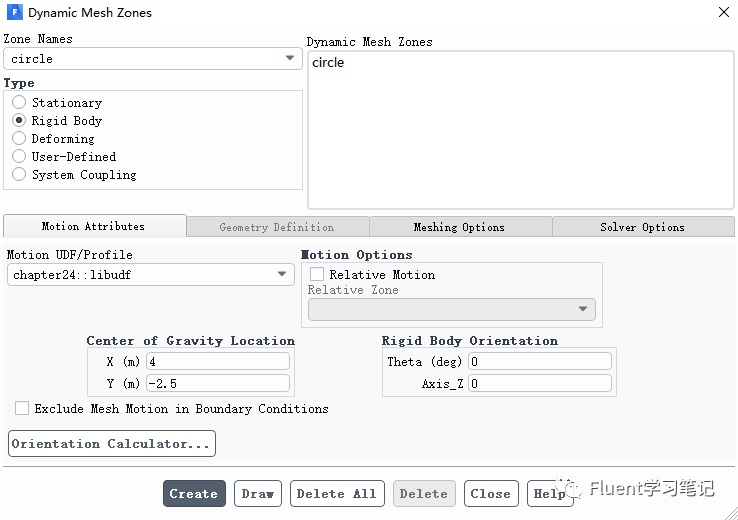The width and height of the screenshot is (738, 520).
Task: Select the Rigid Body type option
Action: click(x=19, y=120)
